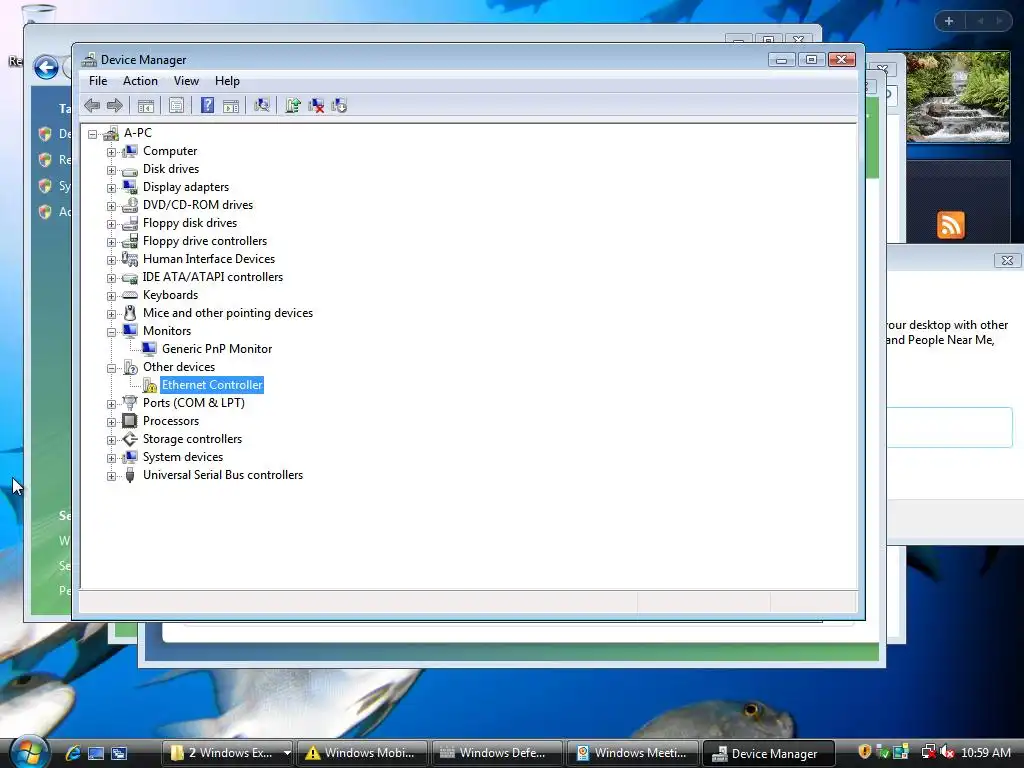Click the text field in Meeting Space window
The image size is (1024, 768).
point(950,428)
